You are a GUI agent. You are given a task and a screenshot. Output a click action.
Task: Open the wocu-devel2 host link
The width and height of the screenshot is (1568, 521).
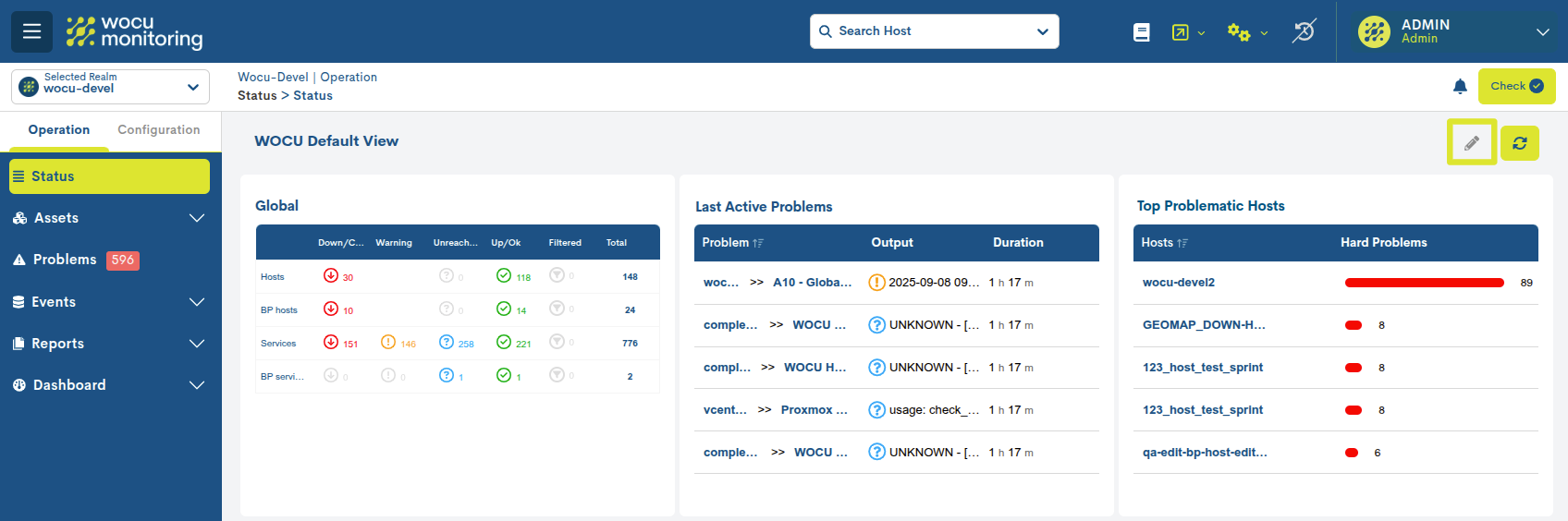coord(1179,283)
